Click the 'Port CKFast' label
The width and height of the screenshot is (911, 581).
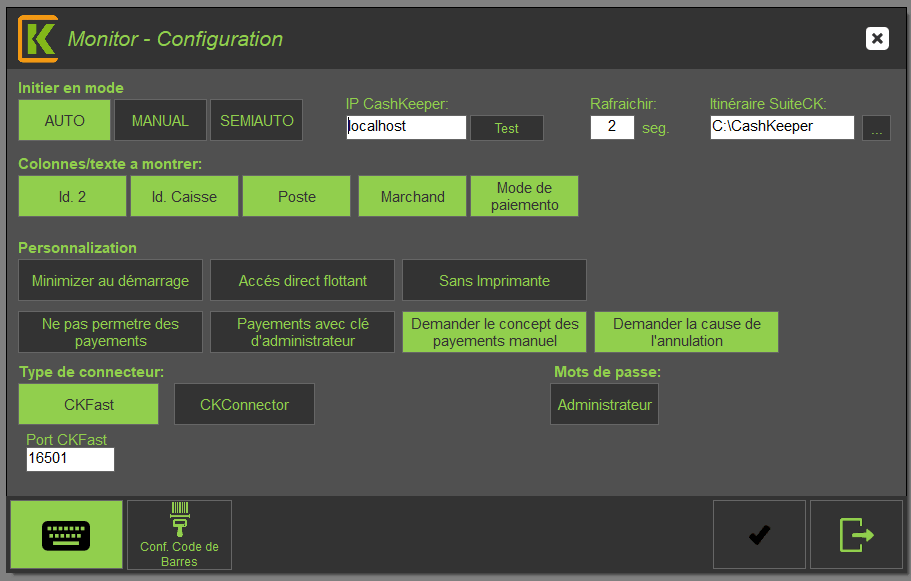point(66,440)
